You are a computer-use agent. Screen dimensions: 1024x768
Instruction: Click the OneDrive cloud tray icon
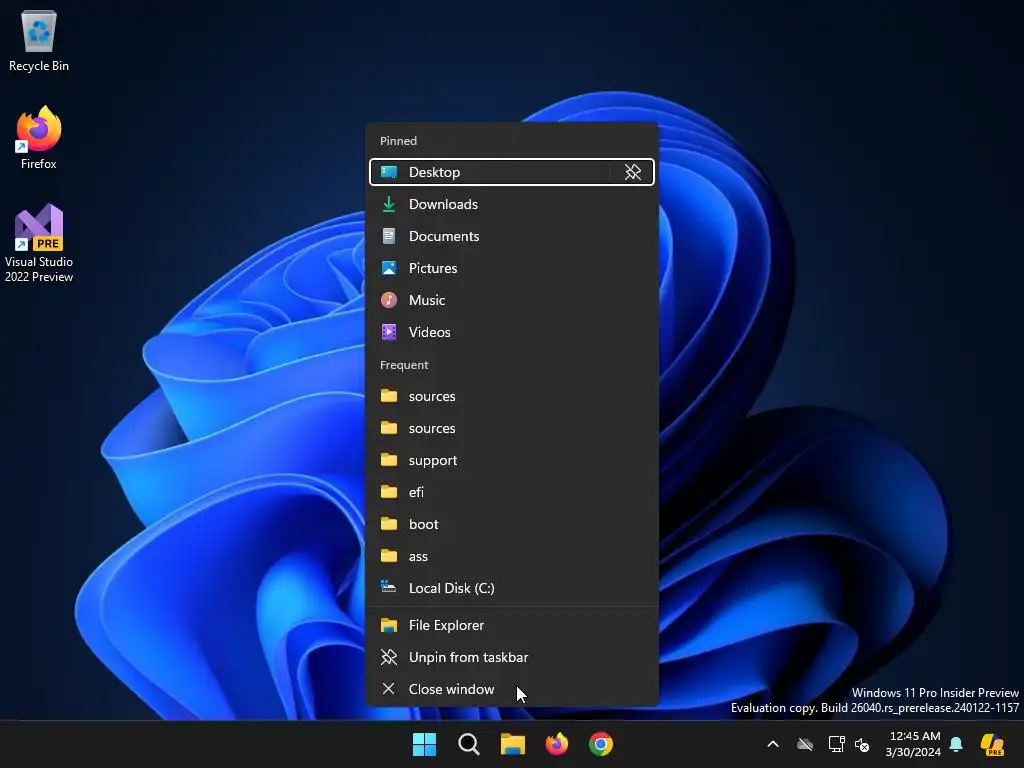click(x=805, y=744)
